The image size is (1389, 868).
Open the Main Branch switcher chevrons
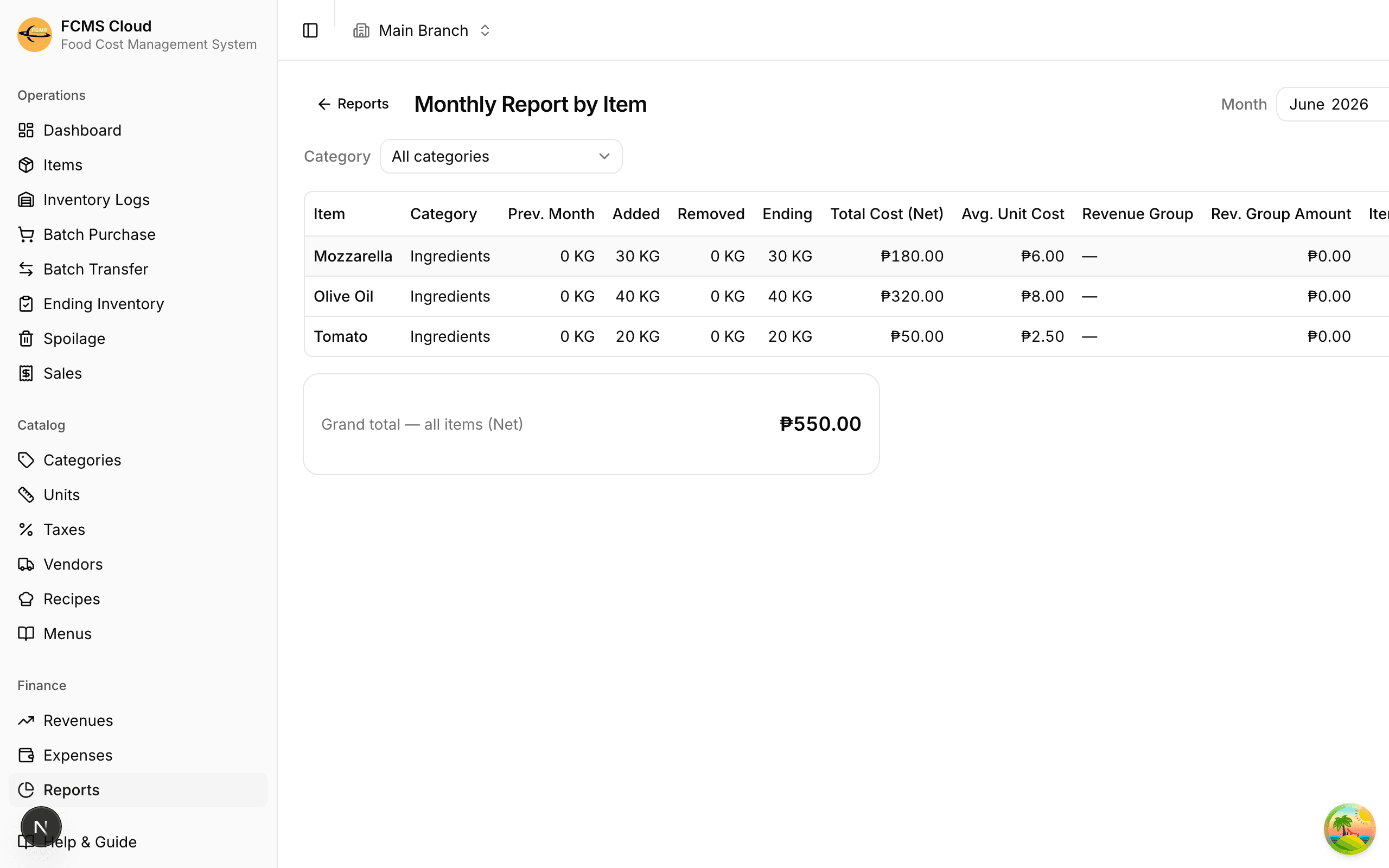pos(485,30)
